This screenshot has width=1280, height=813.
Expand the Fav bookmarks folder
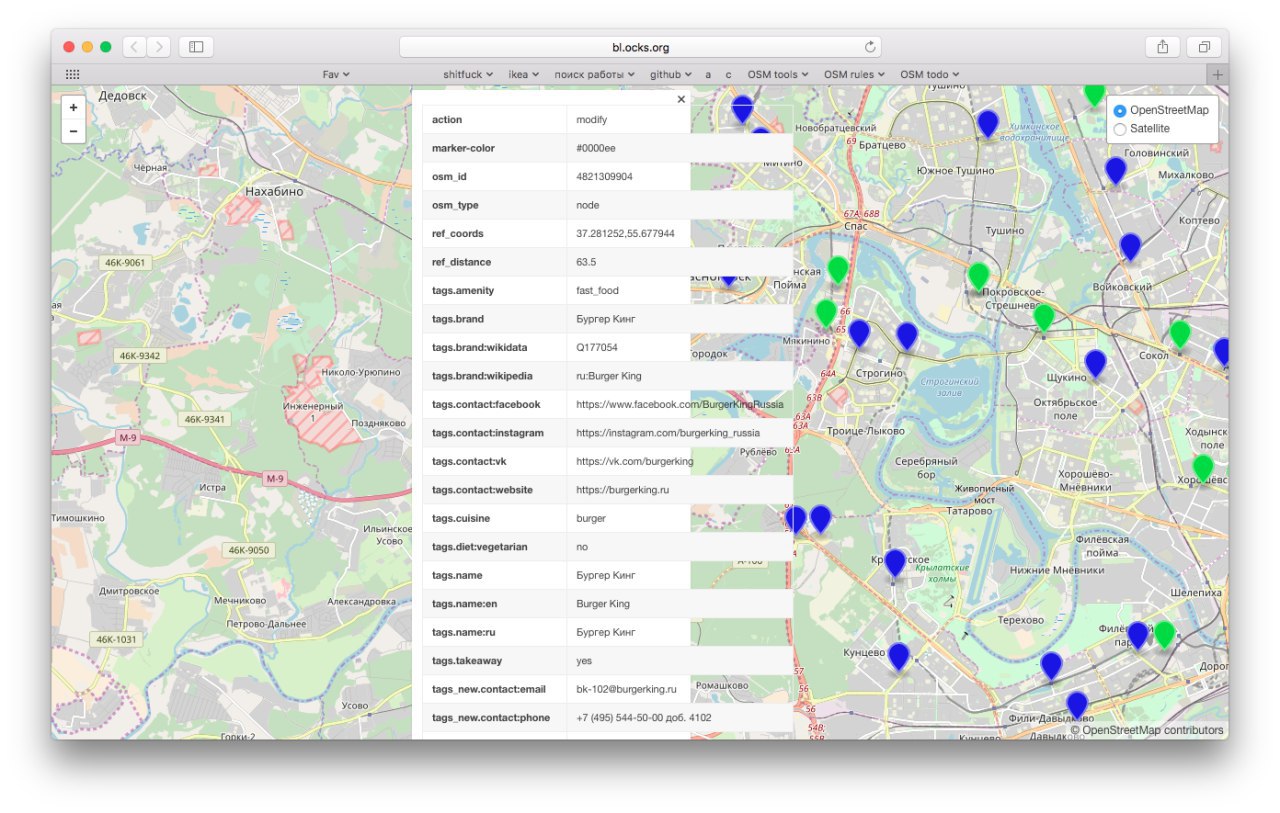(336, 75)
